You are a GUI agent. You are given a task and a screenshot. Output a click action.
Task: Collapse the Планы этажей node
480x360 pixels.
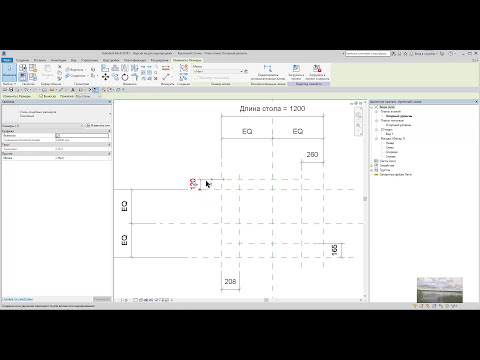[x=377, y=112]
